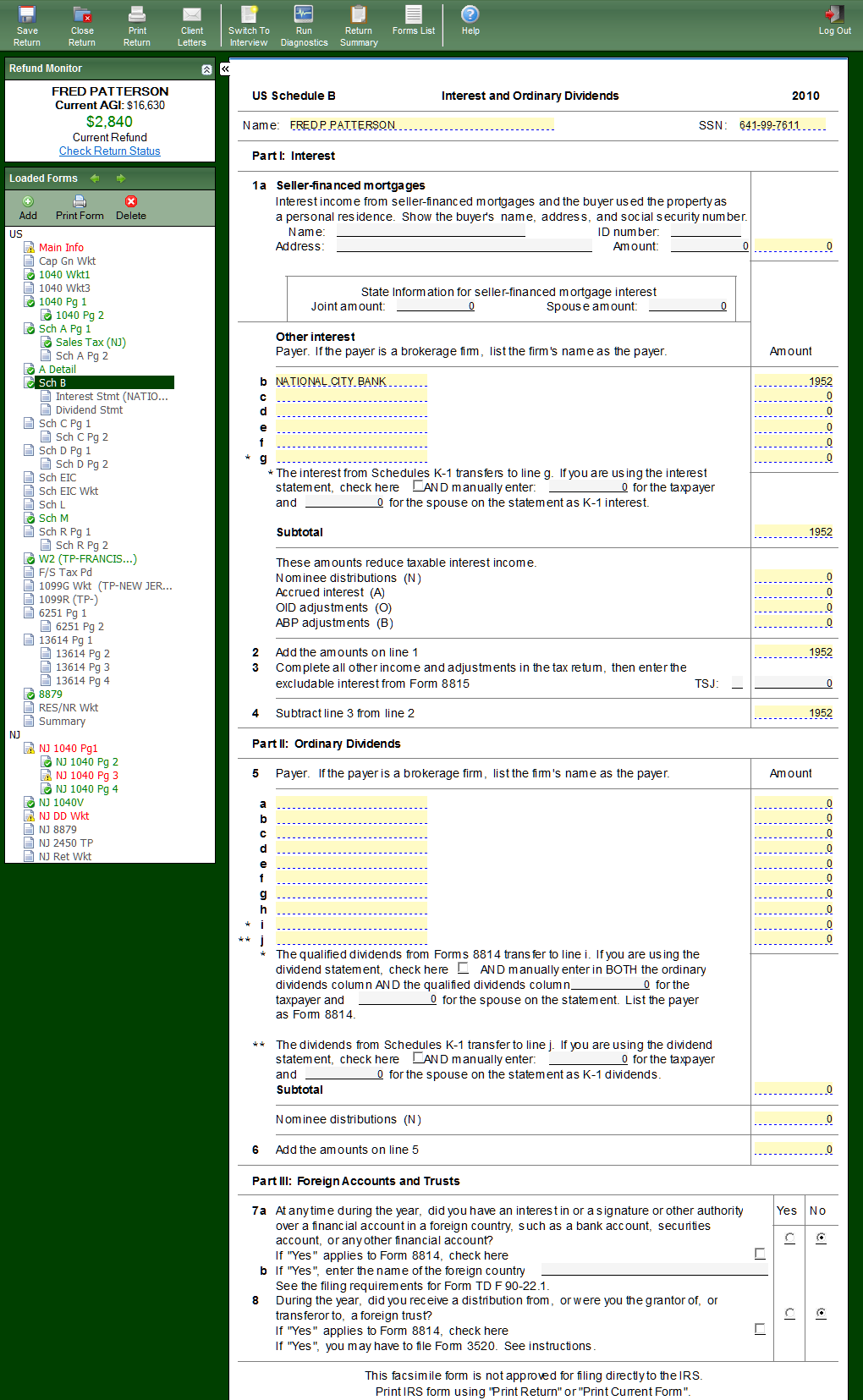Check the interest statement K-1 checkbox
863x1400 pixels.
[x=418, y=486]
